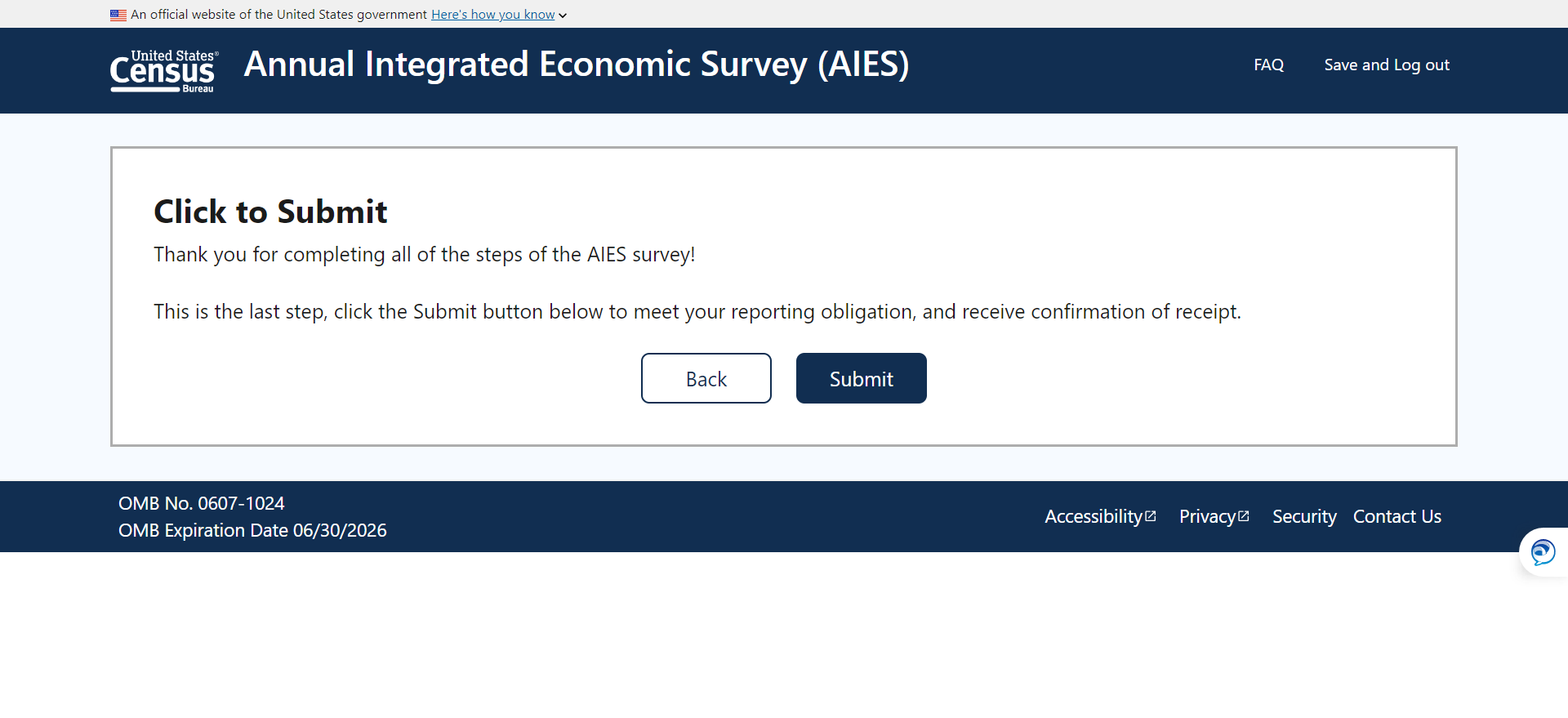Open the chat assistant bubble icon
The width and height of the screenshot is (1568, 718).
pyautogui.click(x=1543, y=552)
